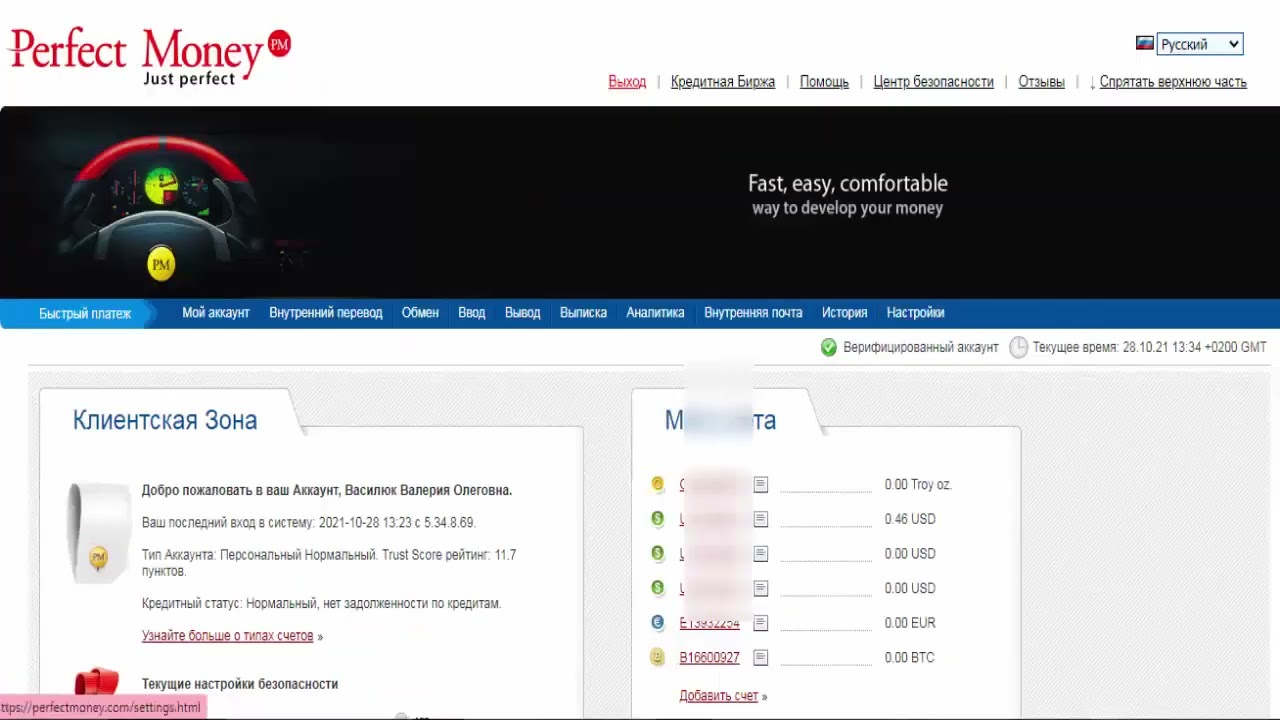The height and width of the screenshot is (720, 1280).
Task: Click the Текущее время 28.10.21 text
Action: pos(1150,347)
